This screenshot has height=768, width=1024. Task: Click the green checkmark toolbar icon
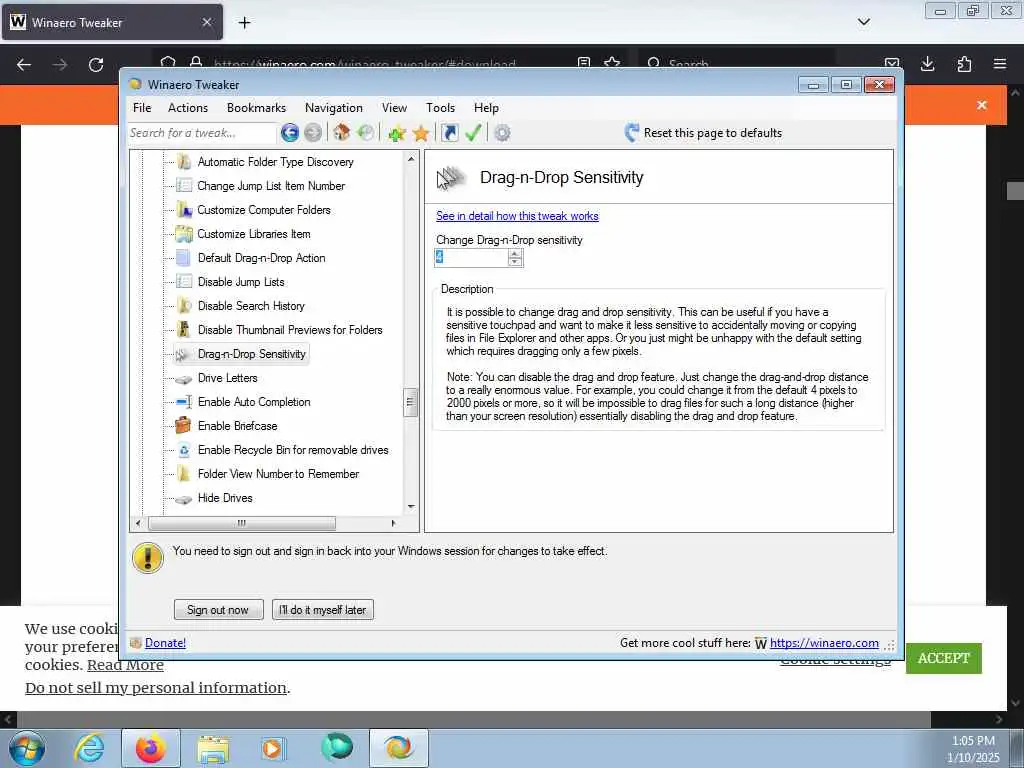point(473,133)
